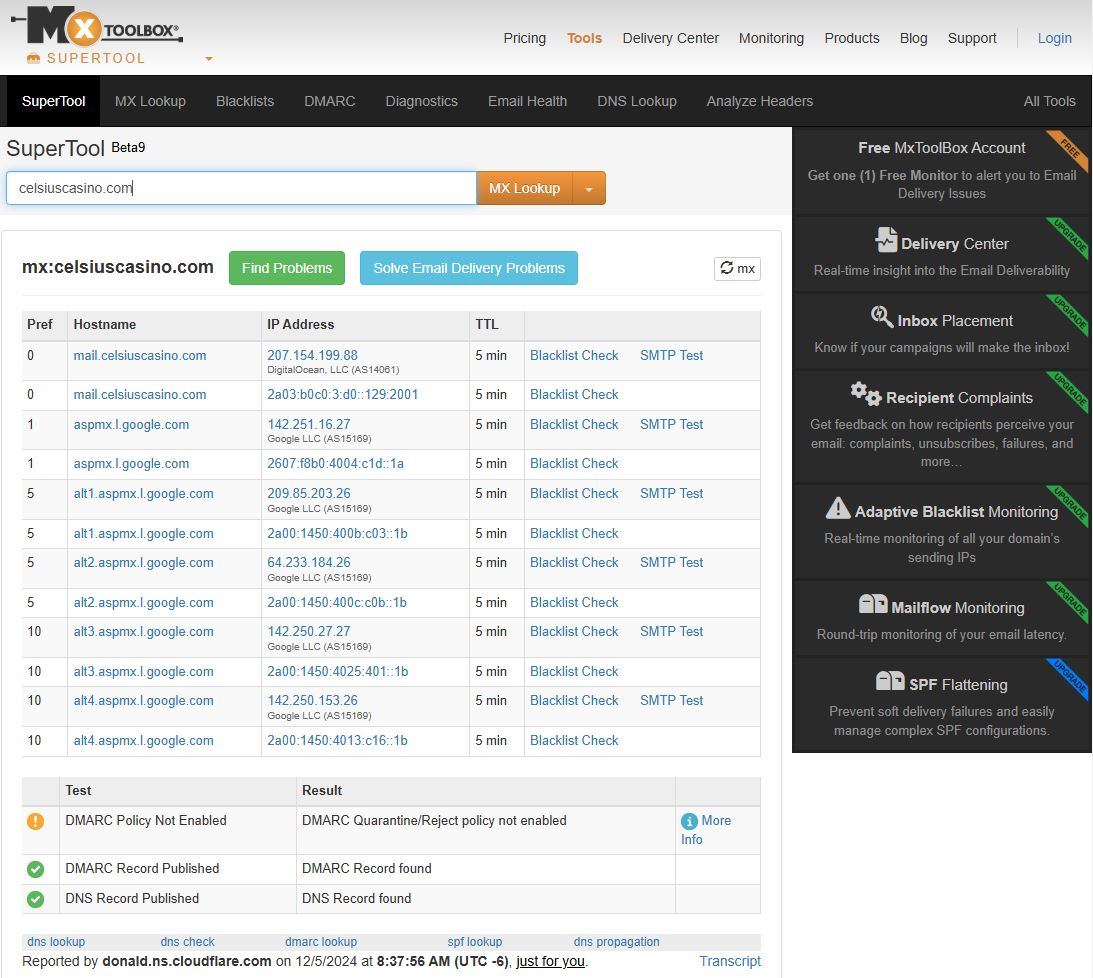Click SMTP Test for 142.250.153.26
This screenshot has height=978, width=1093.
(x=671, y=701)
